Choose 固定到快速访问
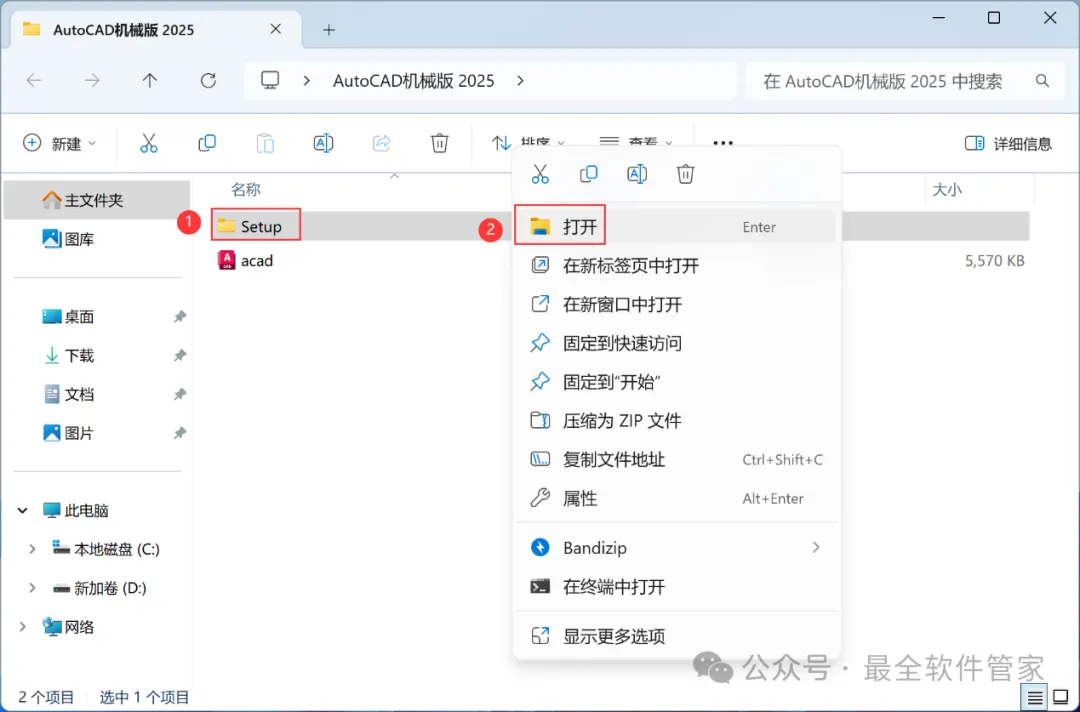This screenshot has width=1080, height=712. [676, 343]
